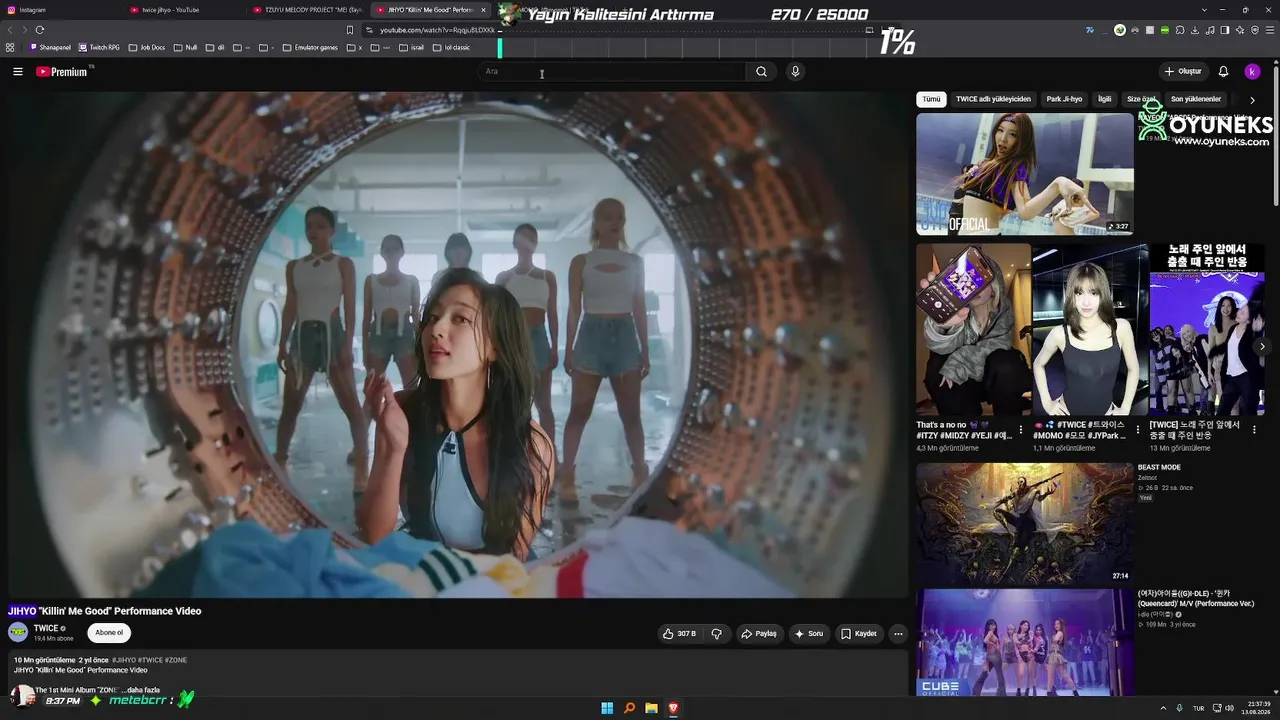The width and height of the screenshot is (1280, 720).
Task: Show hidden tray icons chevron
Action: (x=1162, y=708)
